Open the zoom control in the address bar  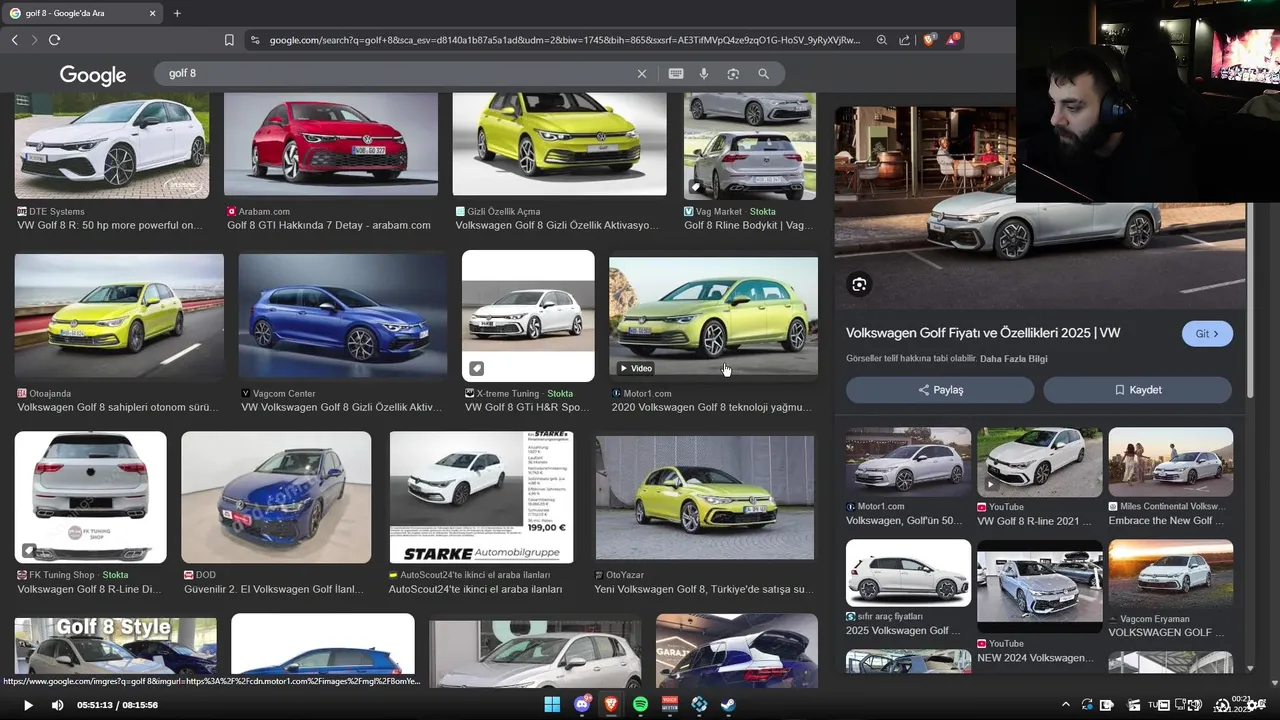(882, 40)
